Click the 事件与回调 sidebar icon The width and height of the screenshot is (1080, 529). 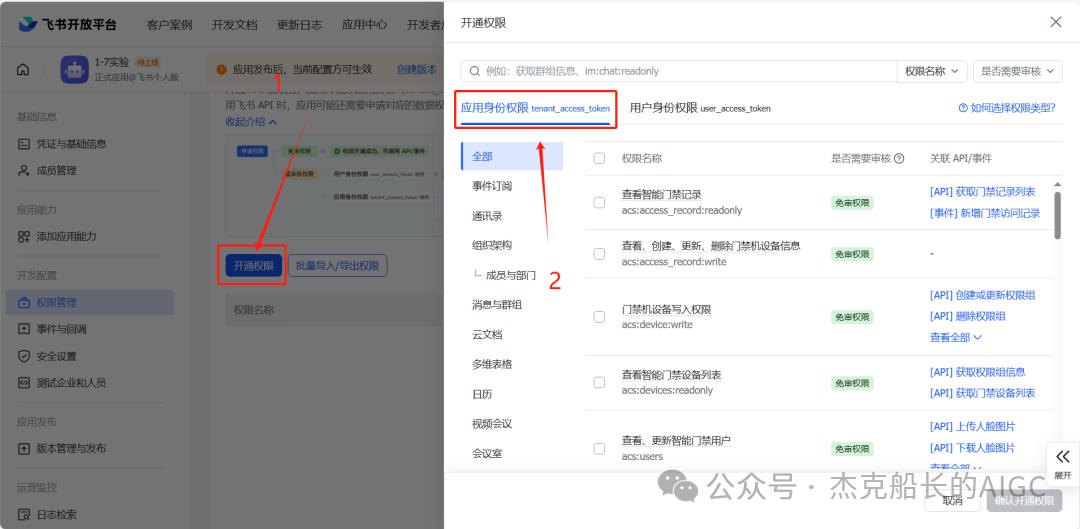[24, 329]
